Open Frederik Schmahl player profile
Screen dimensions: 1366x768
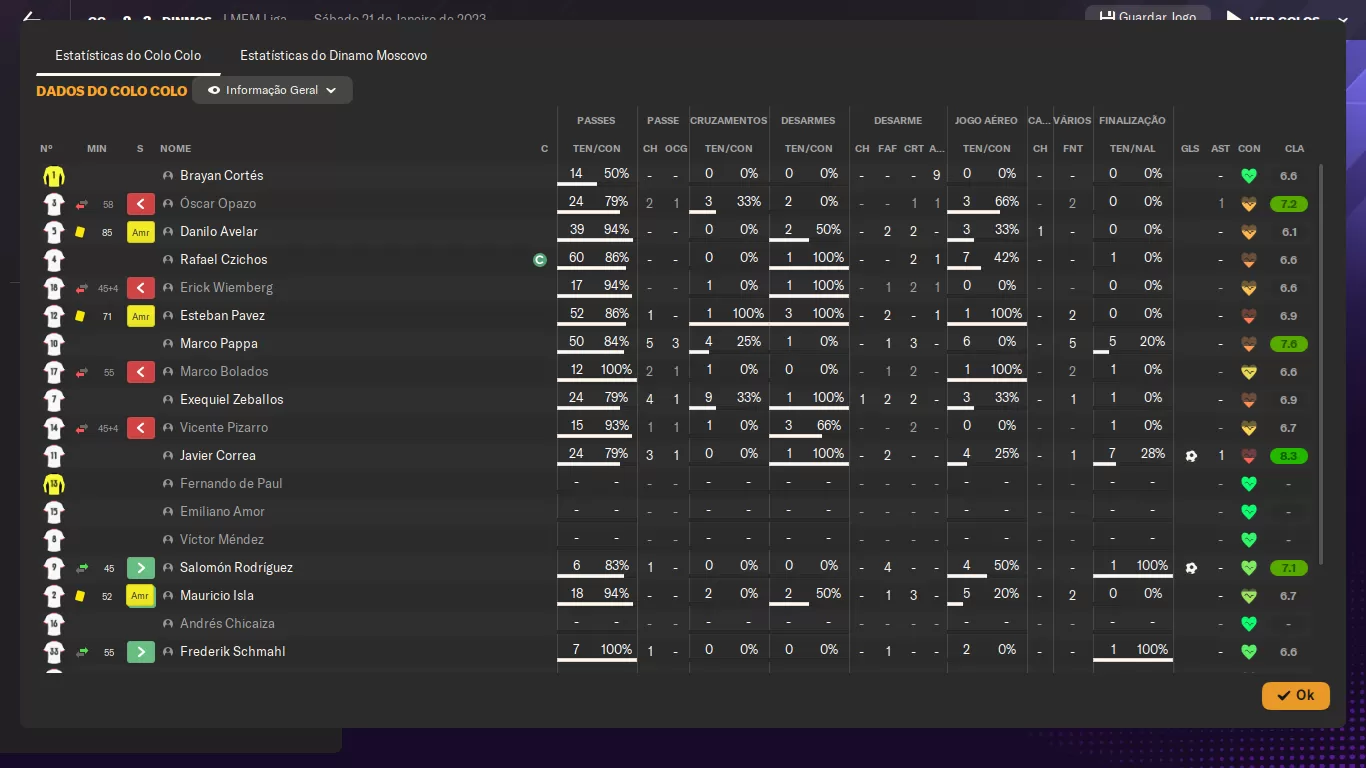coord(232,652)
